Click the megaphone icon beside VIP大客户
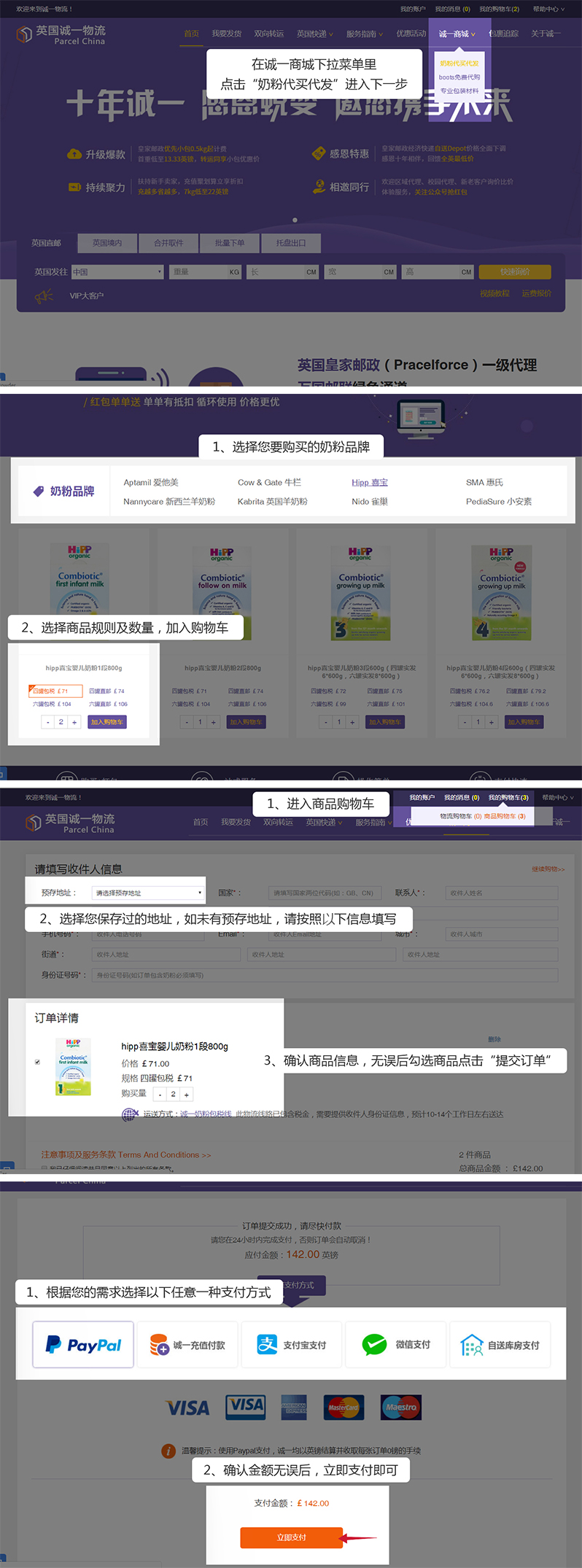The width and height of the screenshot is (582, 1568). [44, 296]
